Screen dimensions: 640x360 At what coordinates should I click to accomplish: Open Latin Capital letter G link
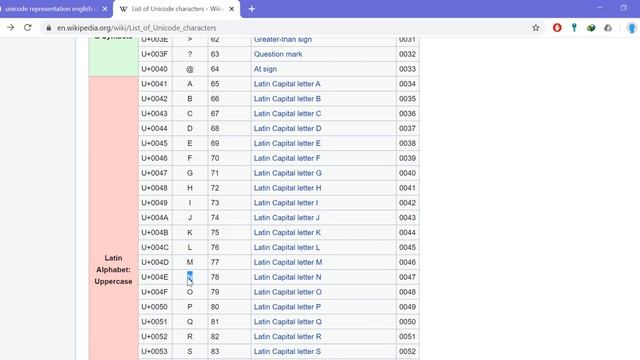[287, 173]
